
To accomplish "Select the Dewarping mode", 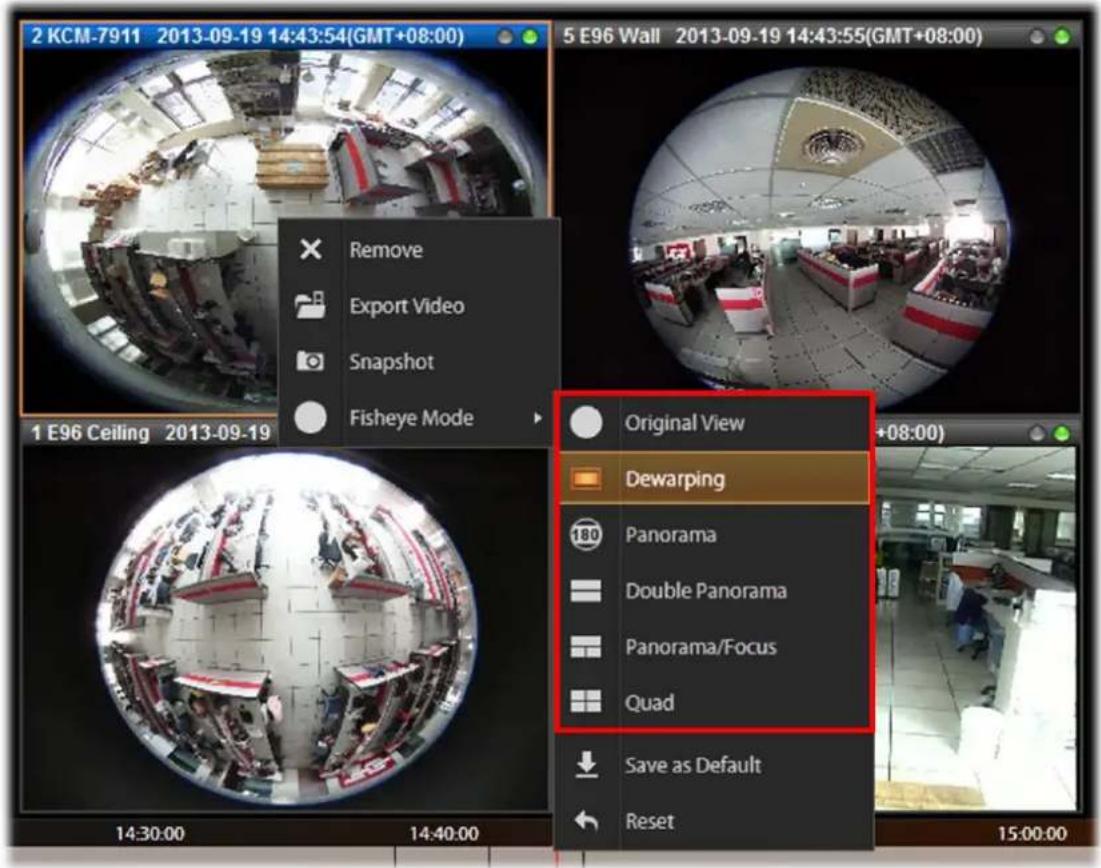I will click(x=714, y=479).
